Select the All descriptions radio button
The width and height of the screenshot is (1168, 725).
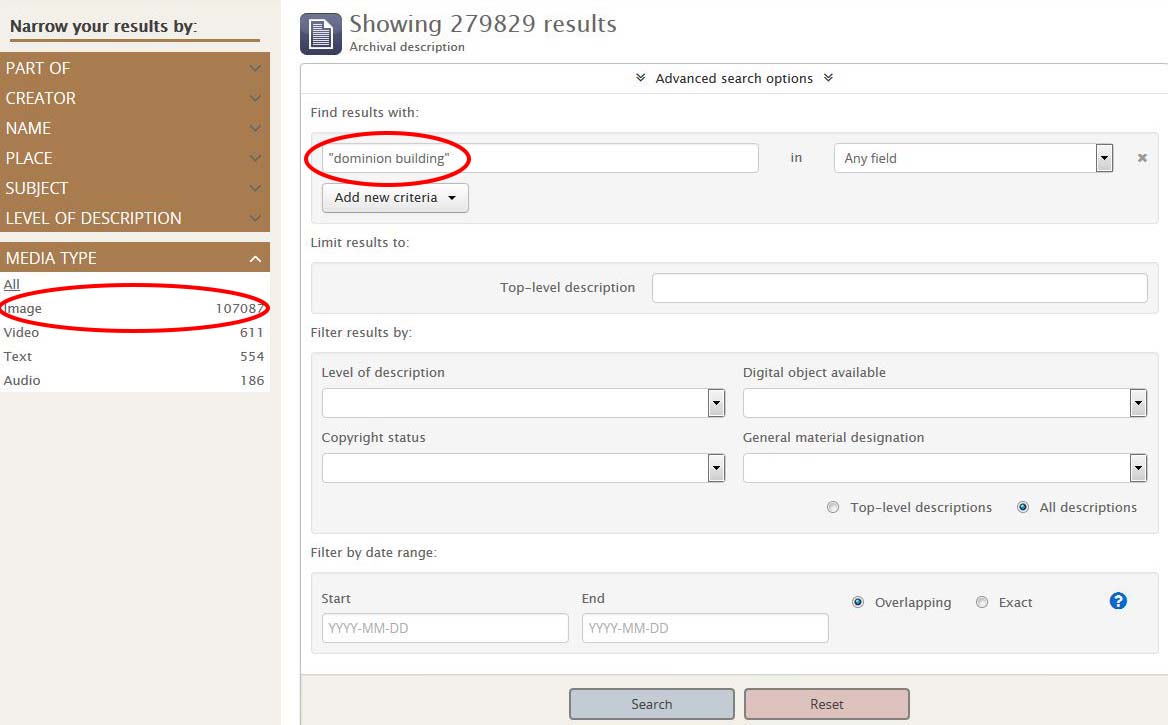coord(1023,507)
